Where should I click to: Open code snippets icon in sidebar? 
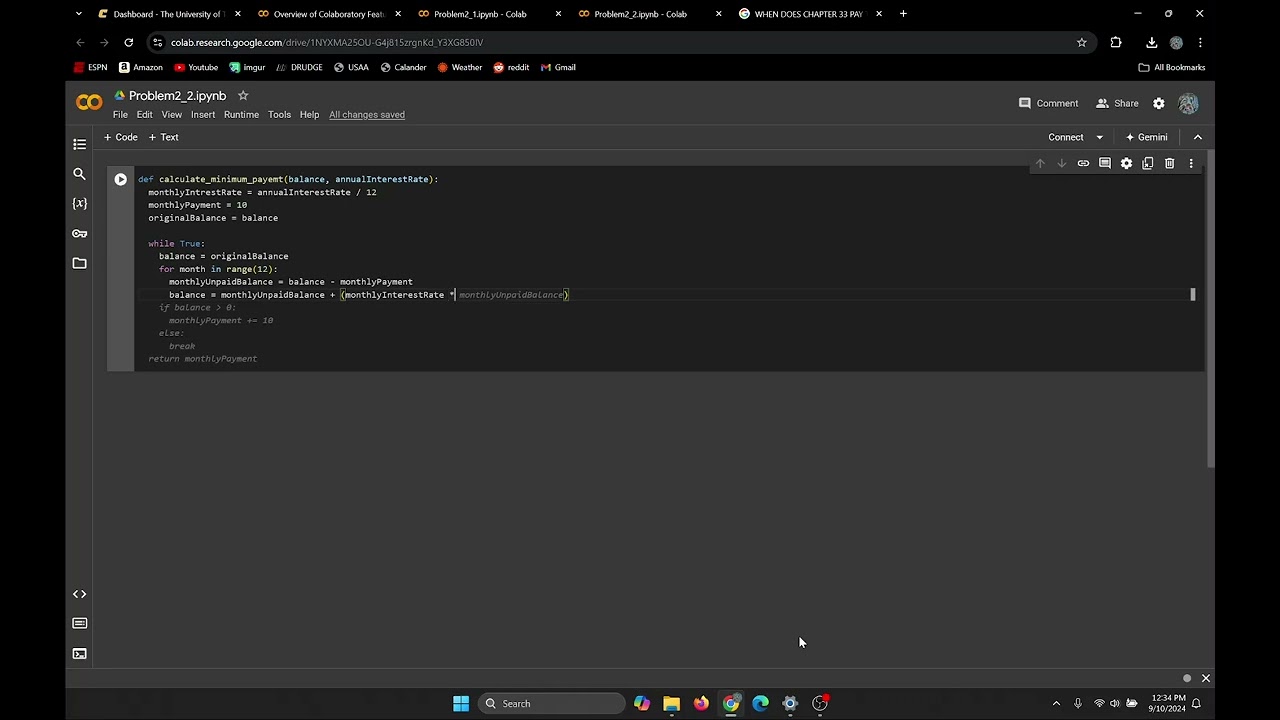coord(79,594)
